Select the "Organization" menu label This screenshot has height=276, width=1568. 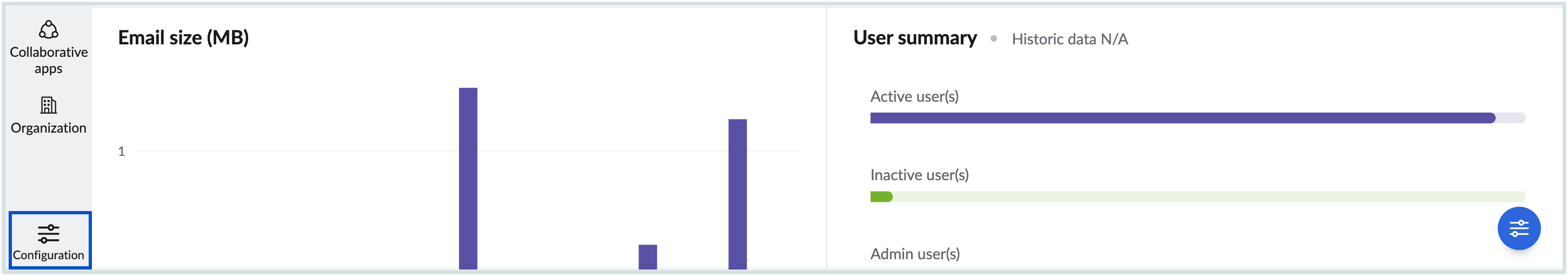pos(49,128)
